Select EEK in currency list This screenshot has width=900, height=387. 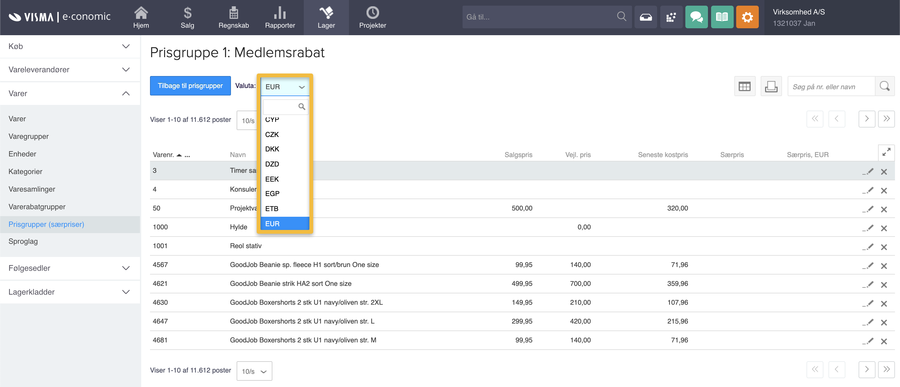(x=285, y=179)
